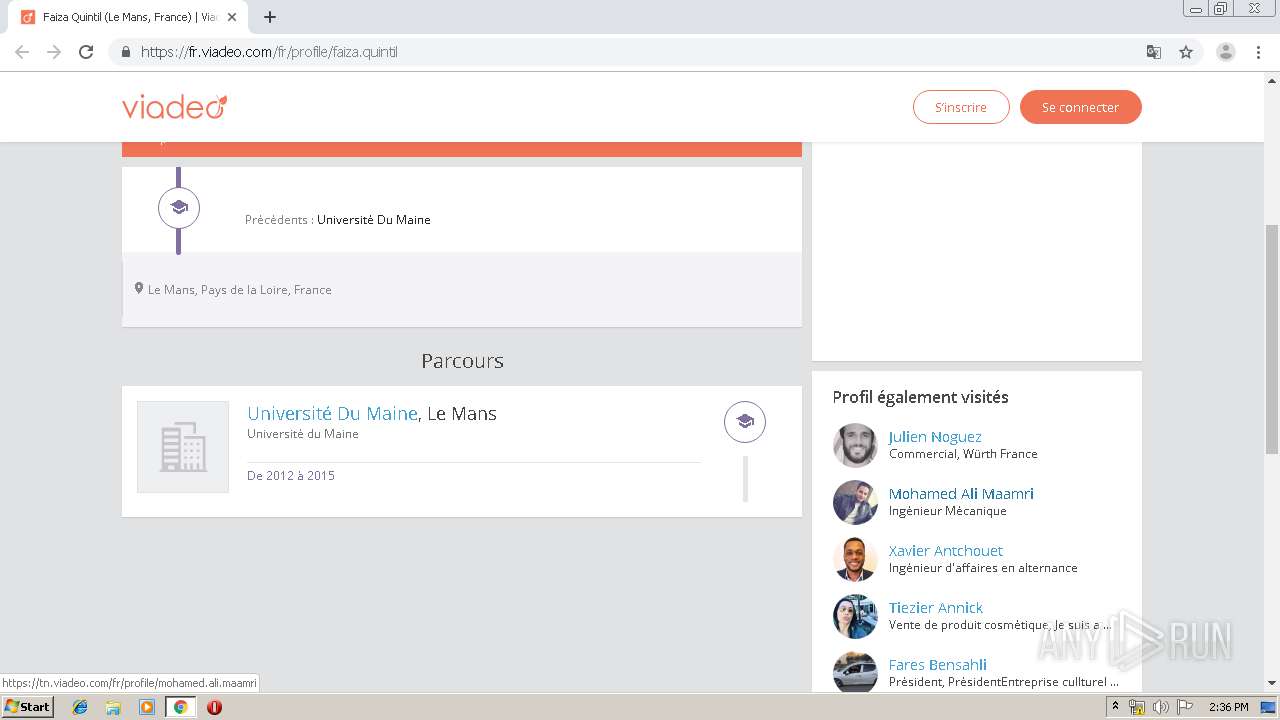Image resolution: width=1280 pixels, height=720 pixels.
Task: Go back in browser history
Action: [x=22, y=52]
